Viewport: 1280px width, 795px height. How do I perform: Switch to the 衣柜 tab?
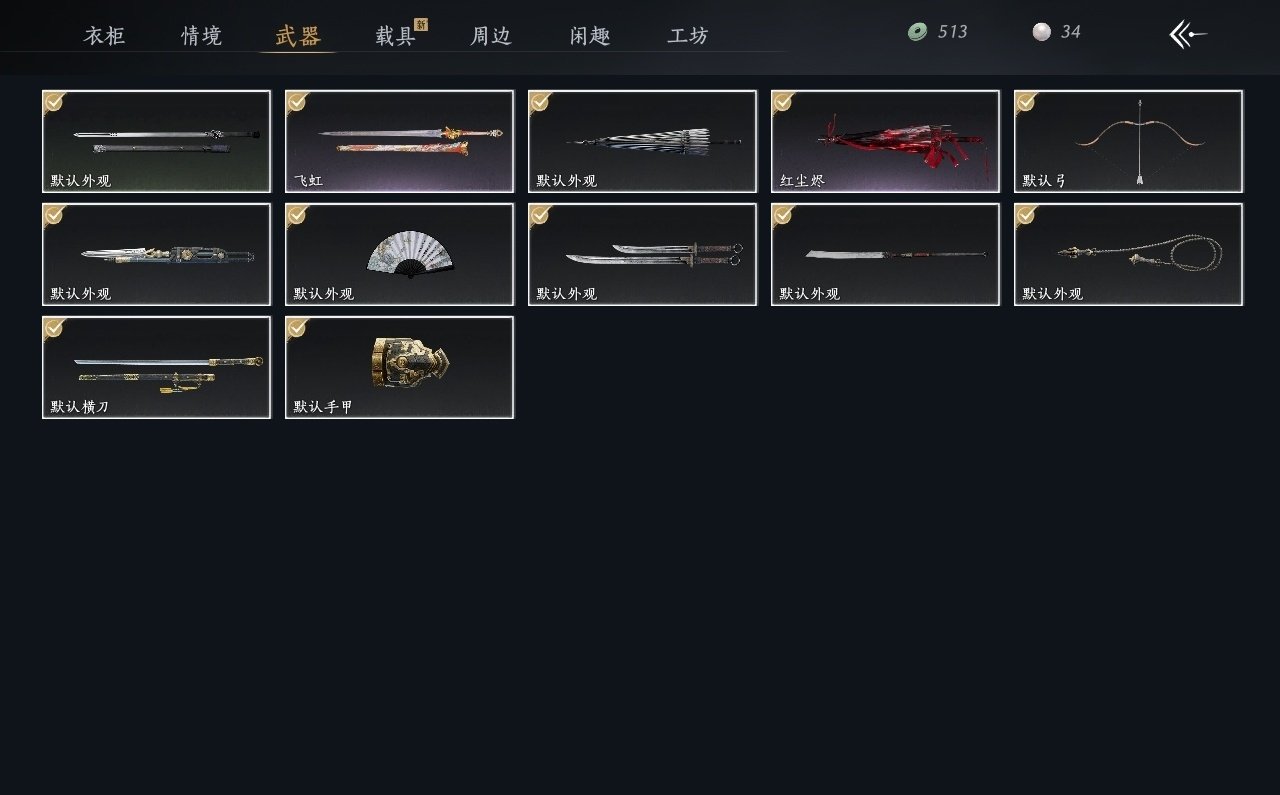coord(104,36)
